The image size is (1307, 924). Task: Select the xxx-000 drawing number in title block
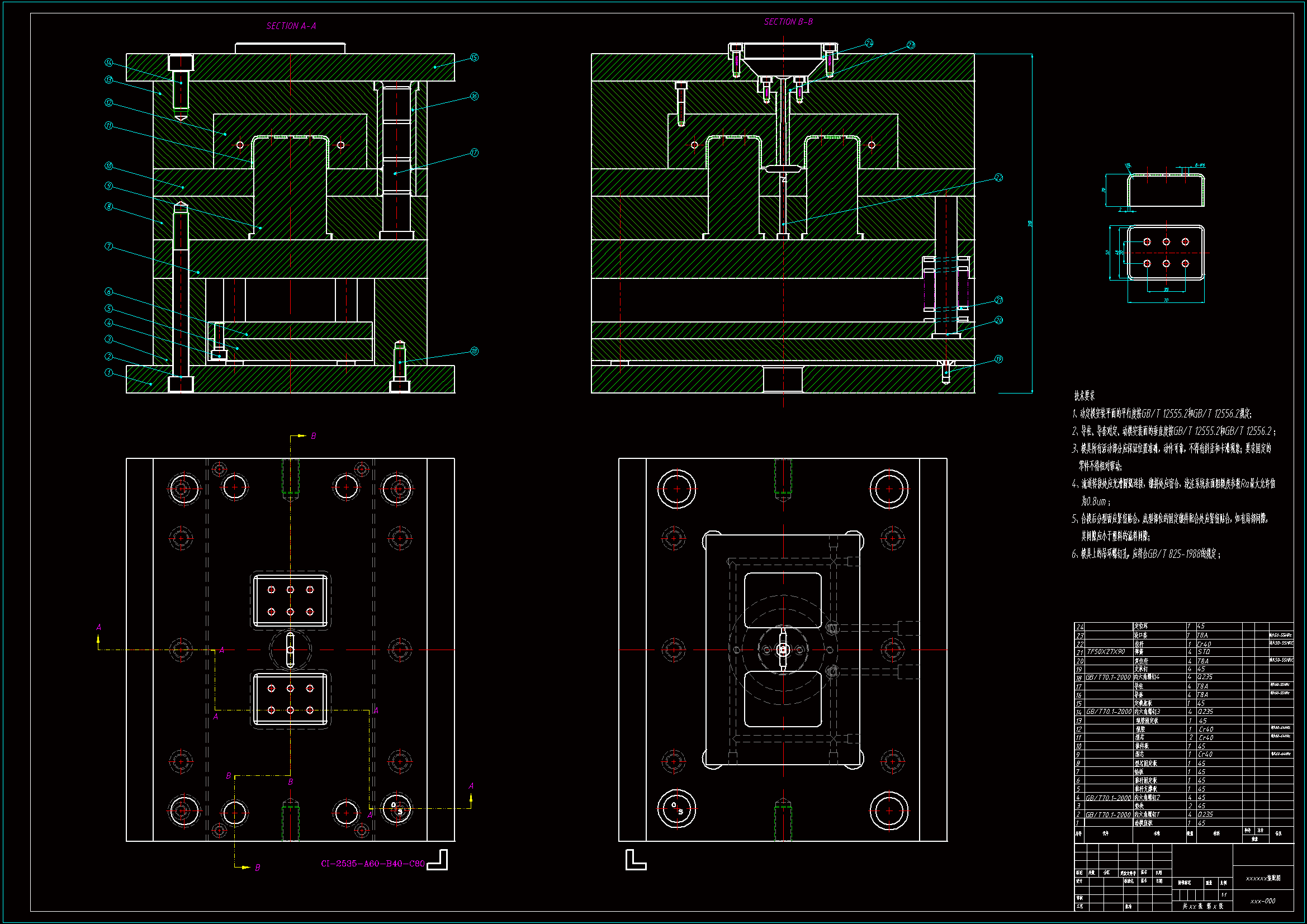point(1263,901)
